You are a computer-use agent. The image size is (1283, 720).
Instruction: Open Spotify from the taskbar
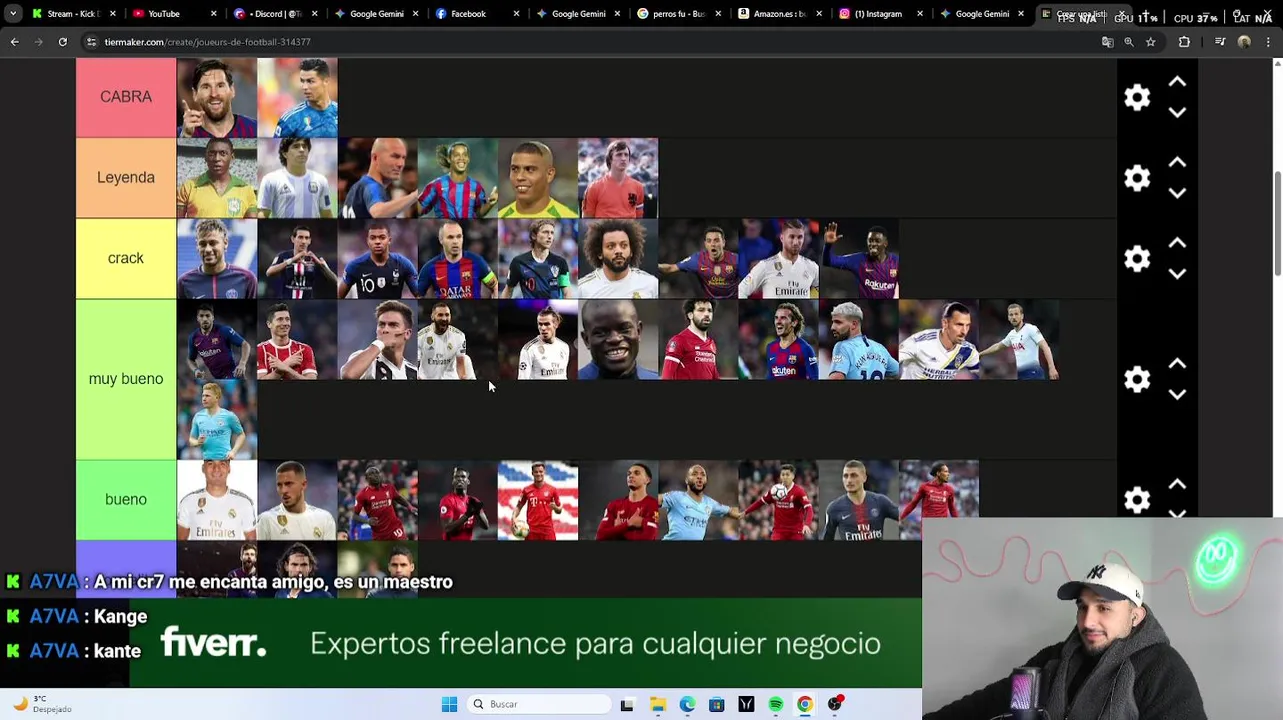pos(776,704)
